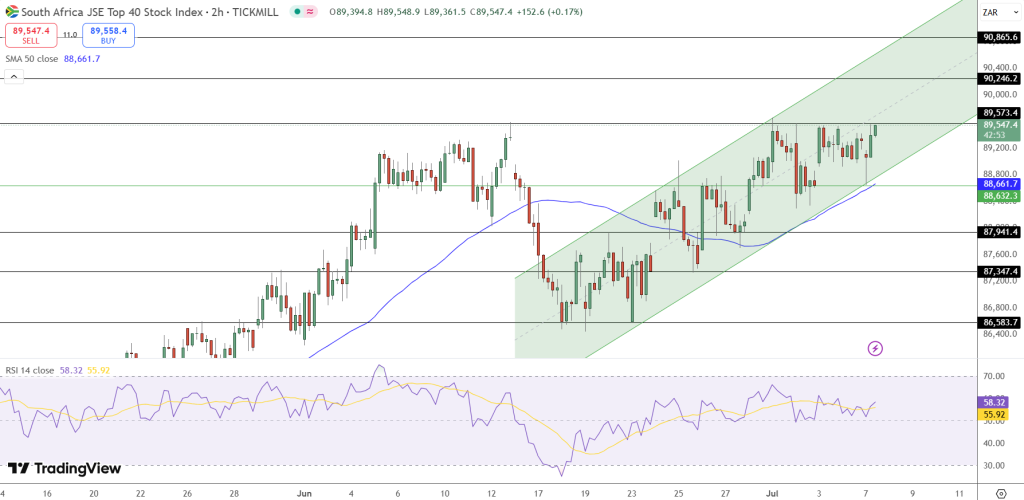Viewport: 1024px width, 500px height.
Task: Click the 11.0 spread value
Action: coord(70,35)
